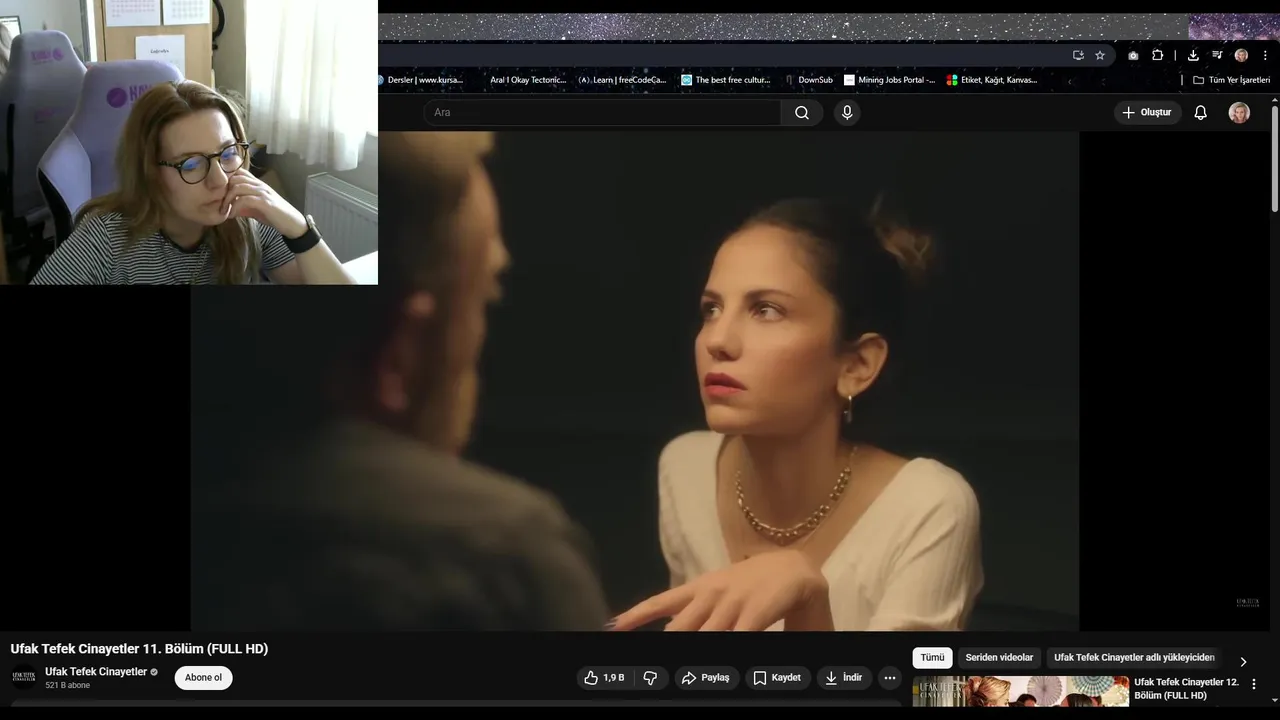The height and width of the screenshot is (720, 1280).
Task: Click the Kaydet save button
Action: pyautogui.click(x=777, y=678)
